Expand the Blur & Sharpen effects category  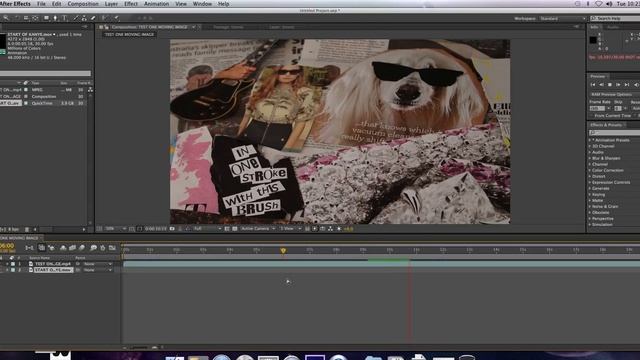590,158
